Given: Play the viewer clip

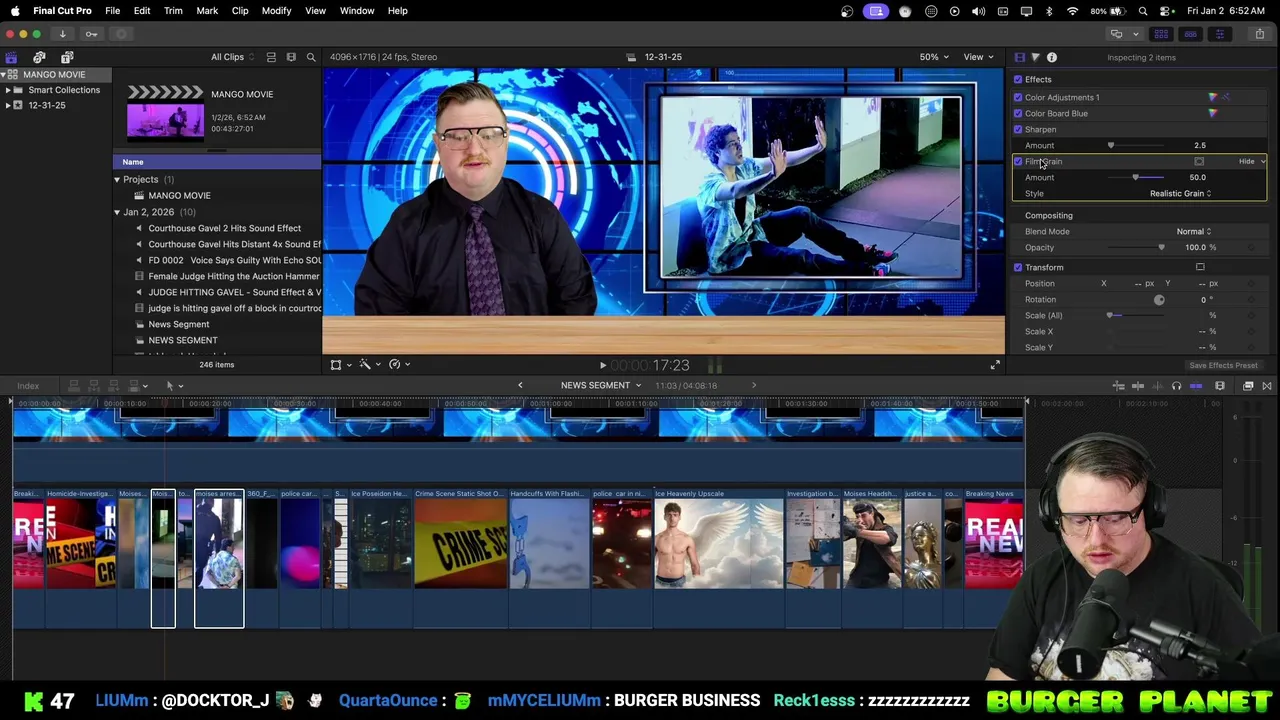Looking at the screenshot, I should (602, 366).
